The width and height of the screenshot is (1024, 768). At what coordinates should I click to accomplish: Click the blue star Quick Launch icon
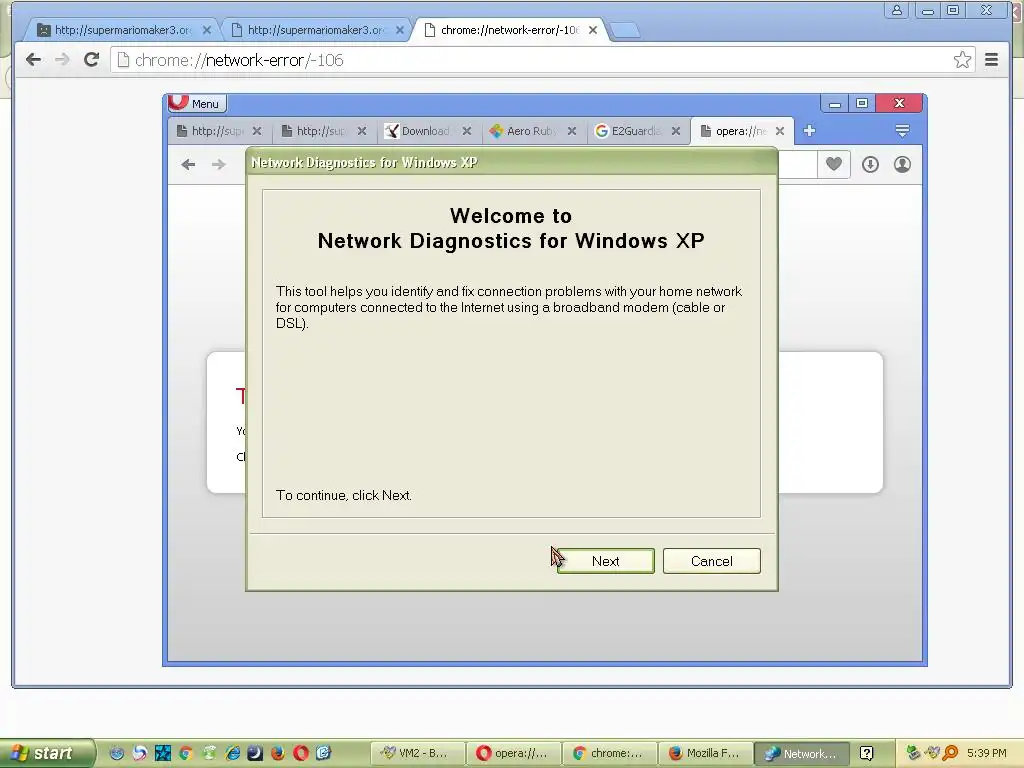[x=163, y=753]
